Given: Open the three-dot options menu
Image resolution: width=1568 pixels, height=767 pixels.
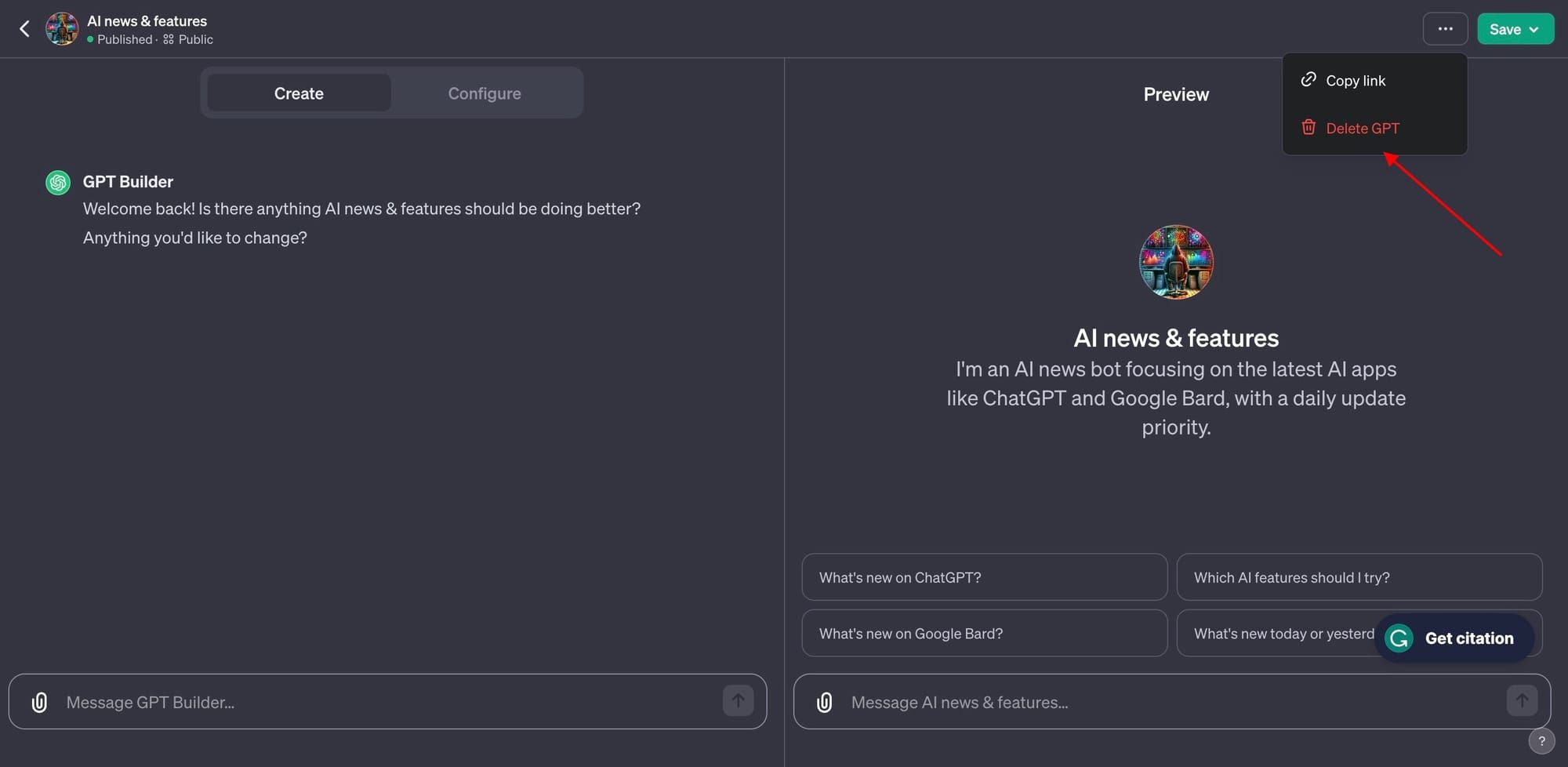Looking at the screenshot, I should click(x=1445, y=28).
